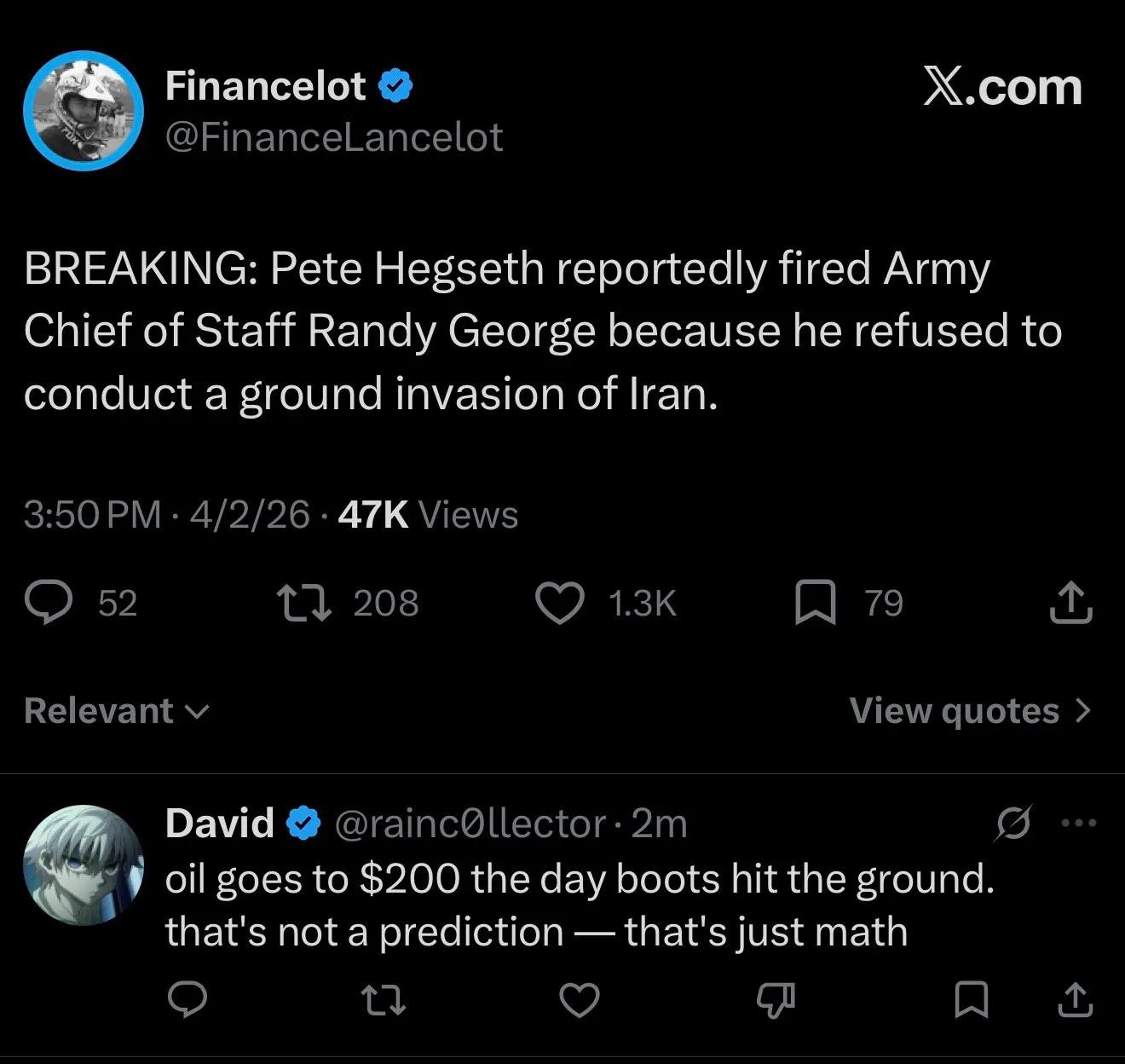Open the @FinanceLancelot handle
The width and height of the screenshot is (1125, 1064).
pos(334,137)
